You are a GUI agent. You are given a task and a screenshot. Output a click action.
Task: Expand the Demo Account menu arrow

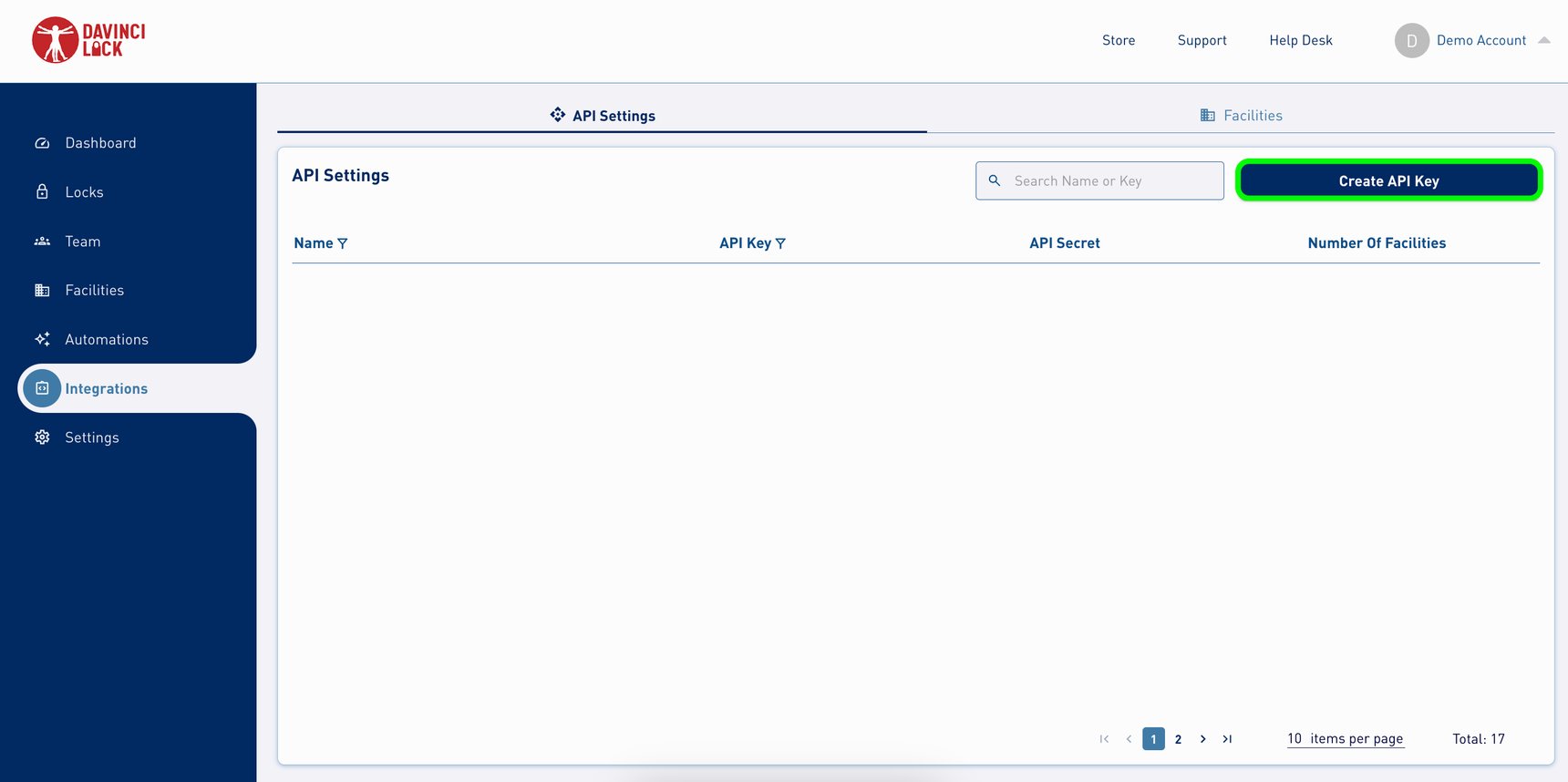(x=1544, y=40)
